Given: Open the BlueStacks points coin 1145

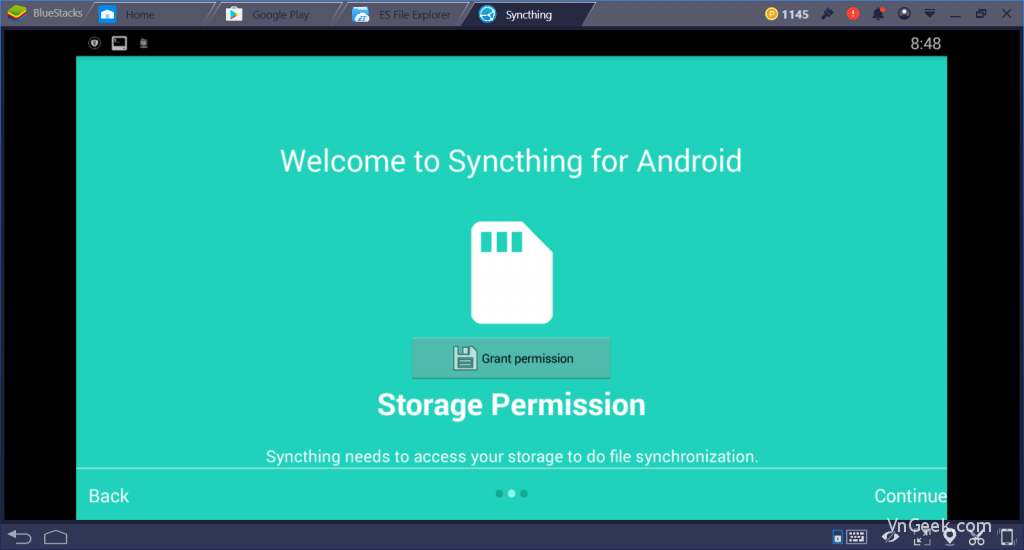Looking at the screenshot, I should pyautogui.click(x=787, y=14).
